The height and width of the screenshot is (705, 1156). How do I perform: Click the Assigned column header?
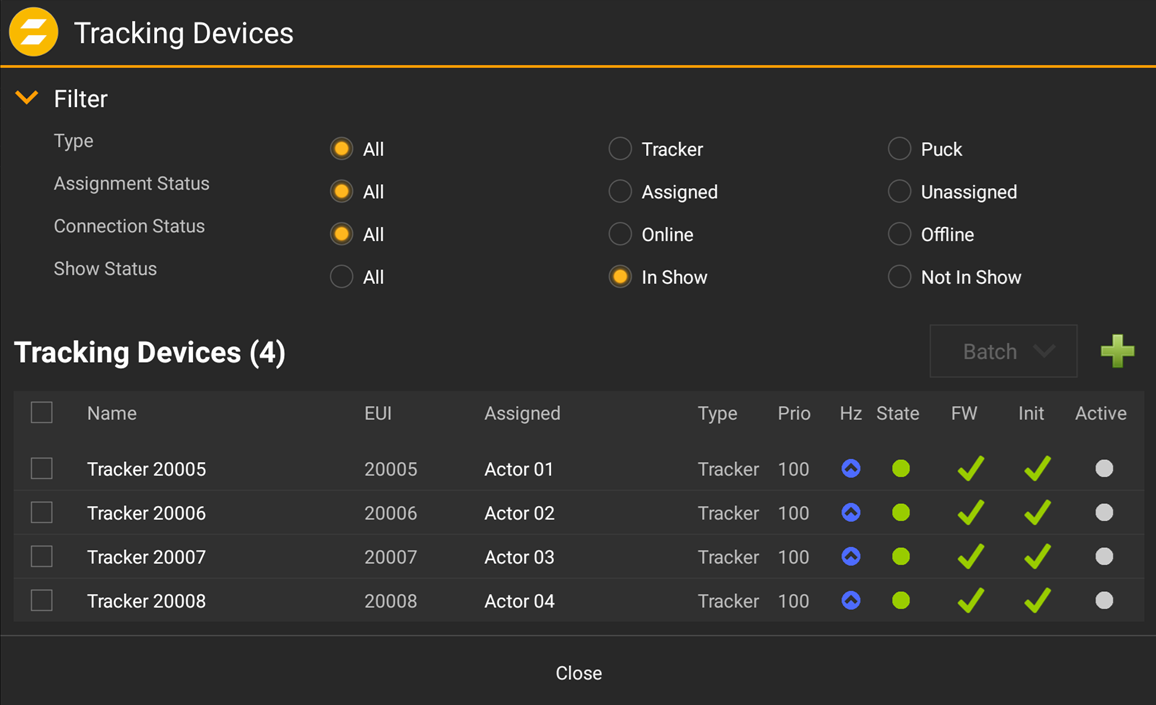521,413
